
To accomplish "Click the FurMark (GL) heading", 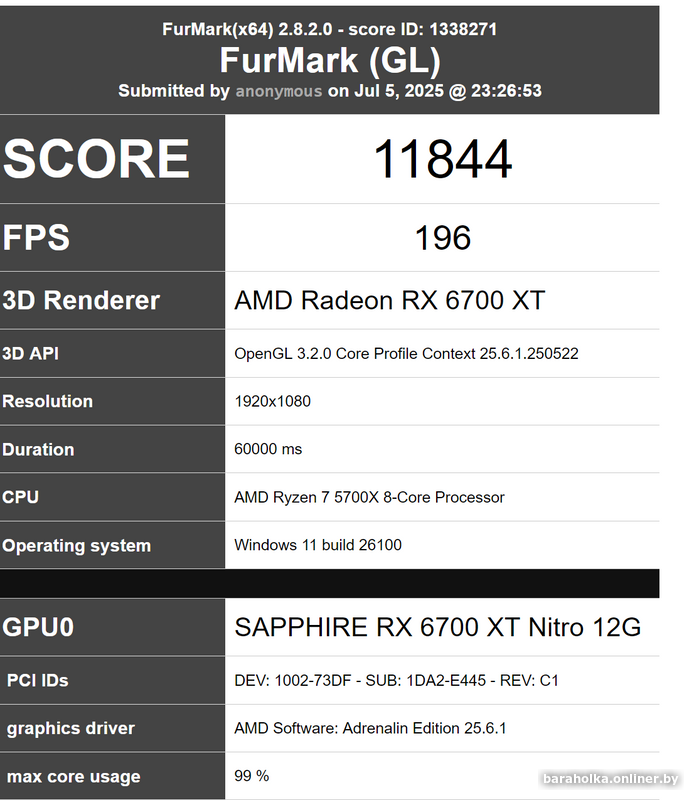I will click(x=330, y=60).
